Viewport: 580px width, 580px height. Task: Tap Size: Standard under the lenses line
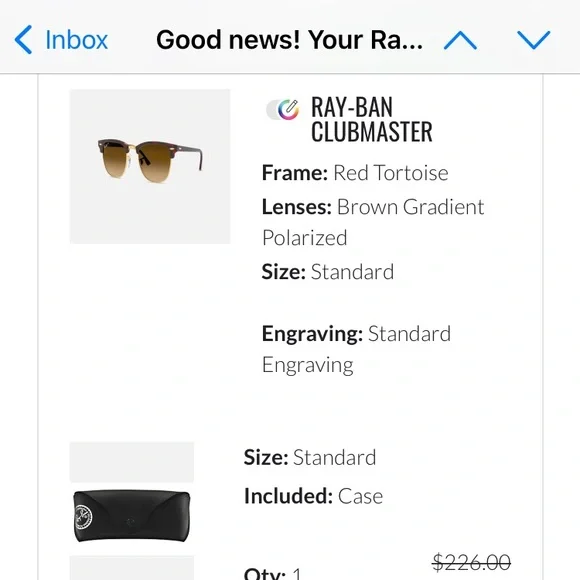327,272
